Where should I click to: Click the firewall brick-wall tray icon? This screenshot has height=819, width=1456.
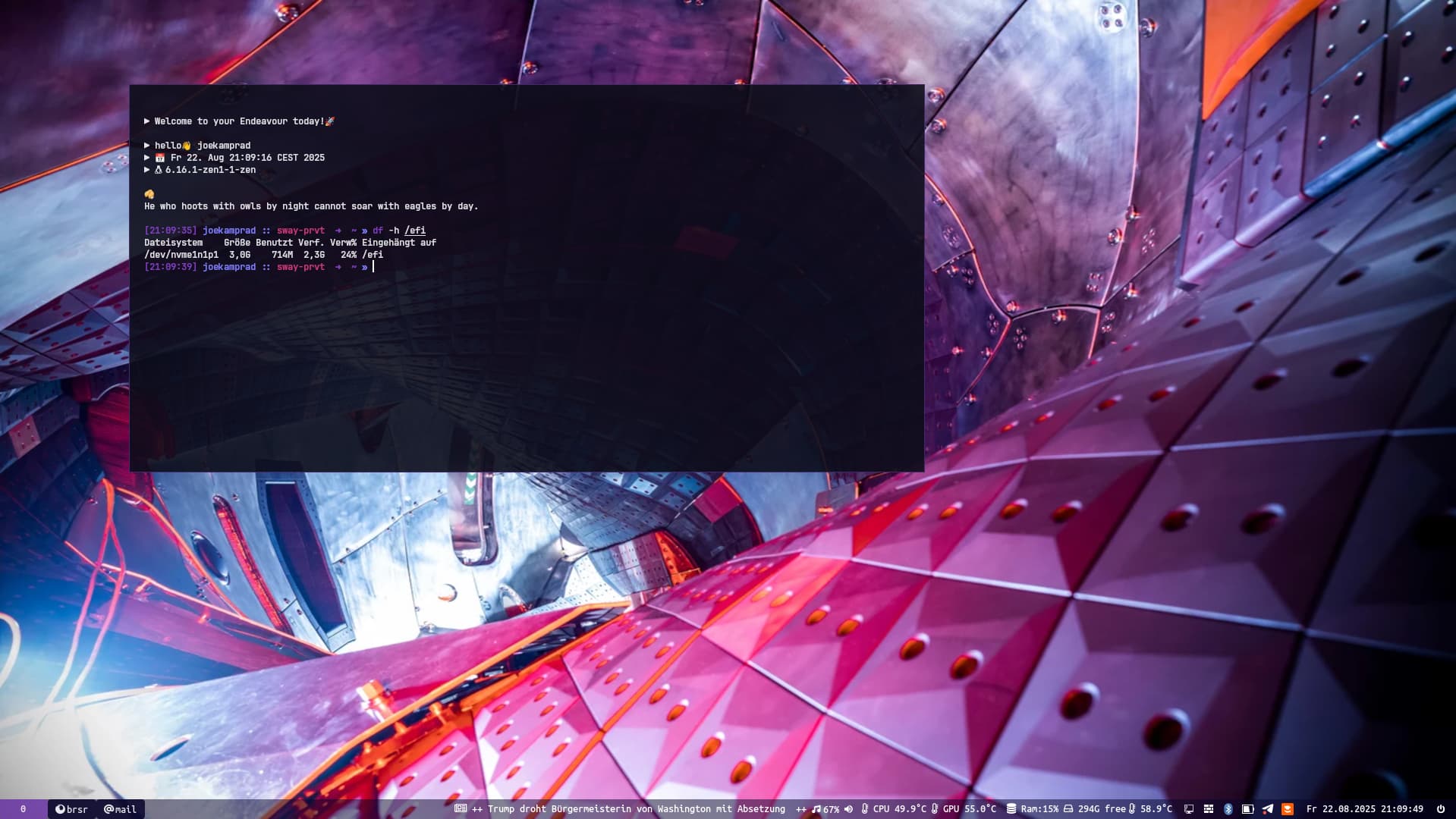pyautogui.click(x=1209, y=809)
